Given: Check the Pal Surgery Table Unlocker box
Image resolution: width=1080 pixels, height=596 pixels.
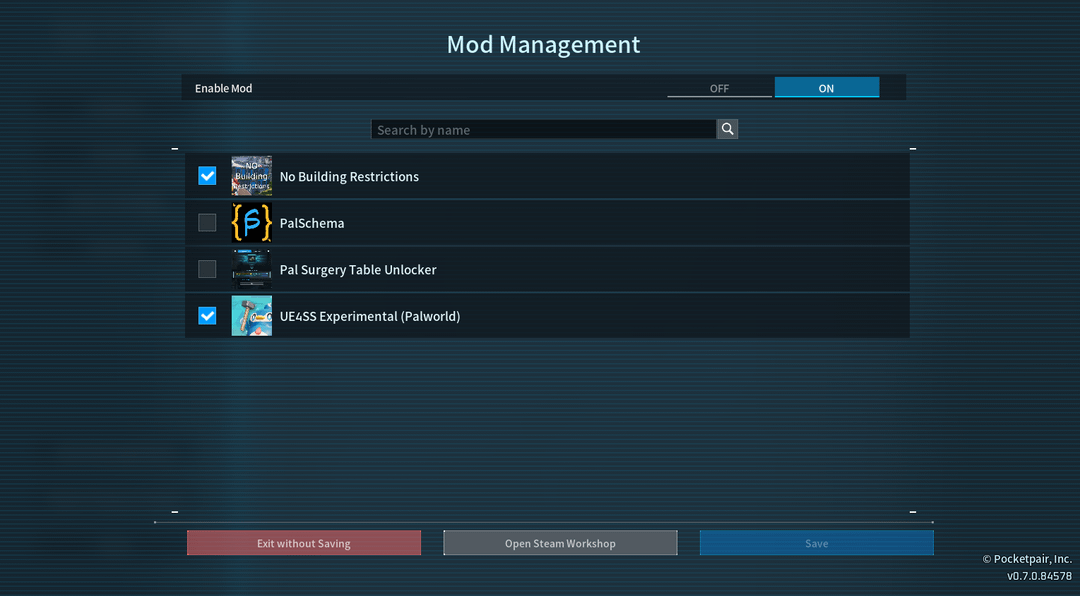Looking at the screenshot, I should tap(207, 269).
